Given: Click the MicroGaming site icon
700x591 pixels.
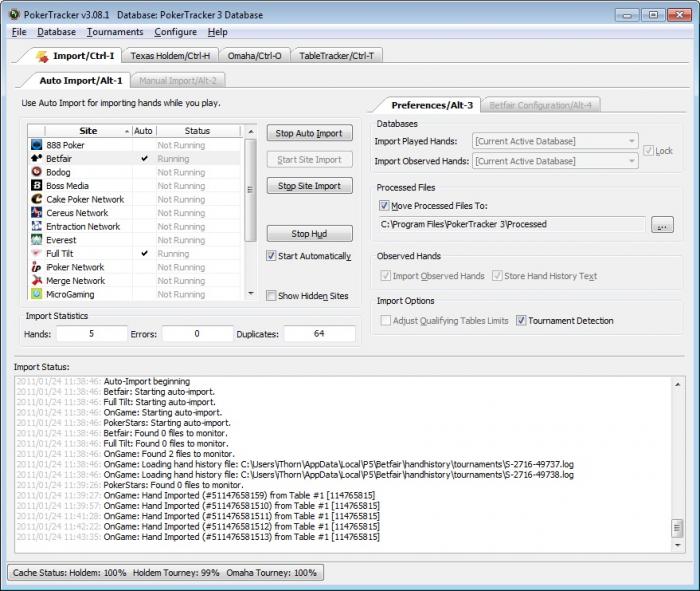Looking at the screenshot, I should tap(37, 294).
